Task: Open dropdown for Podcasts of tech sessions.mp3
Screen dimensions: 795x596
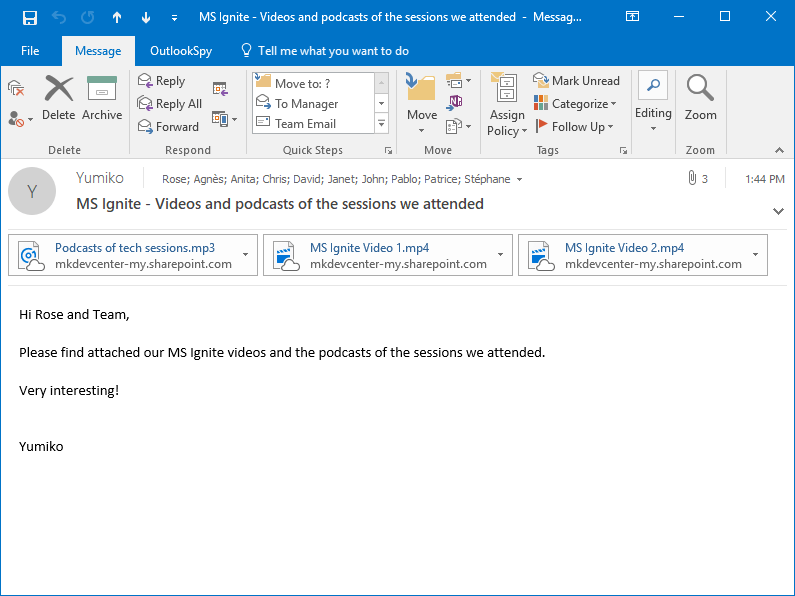Action: [245, 255]
